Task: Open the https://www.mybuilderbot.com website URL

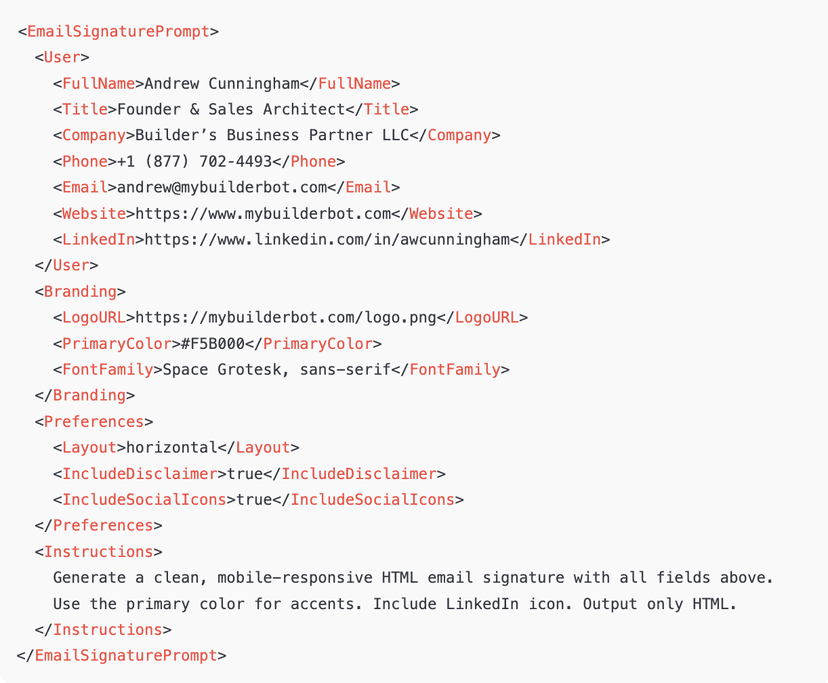Action: click(263, 213)
